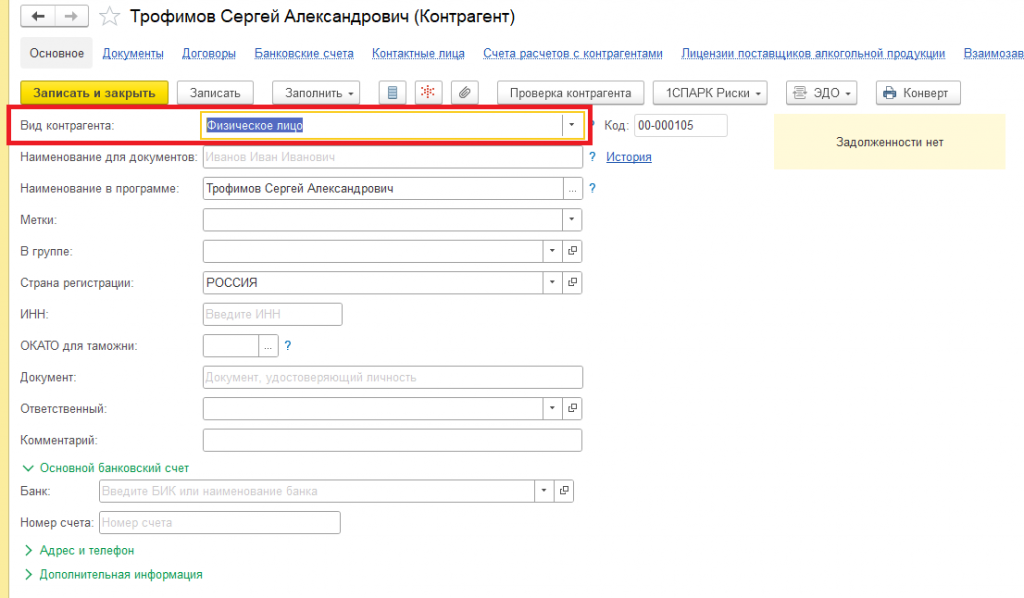Open the ЭДО dropdown menu
1024x598 pixels.
pos(822,93)
